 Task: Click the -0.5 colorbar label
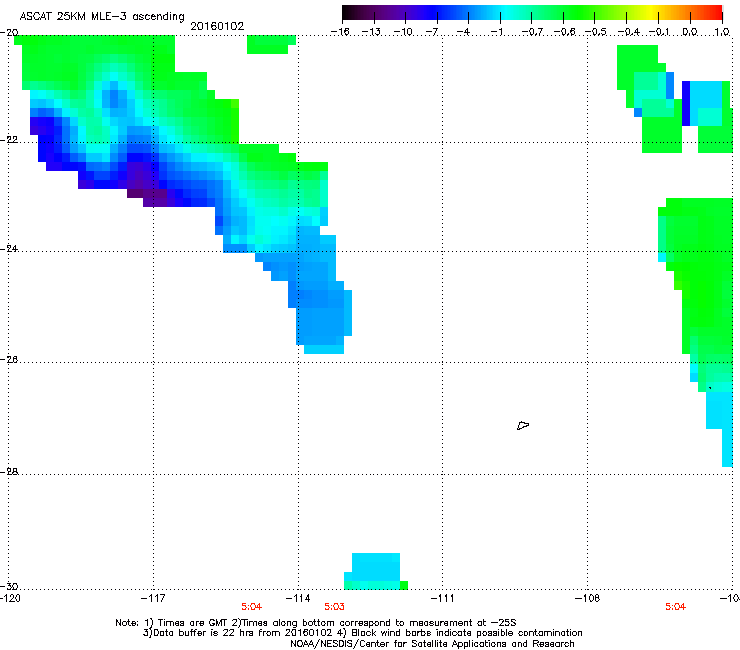596,32
